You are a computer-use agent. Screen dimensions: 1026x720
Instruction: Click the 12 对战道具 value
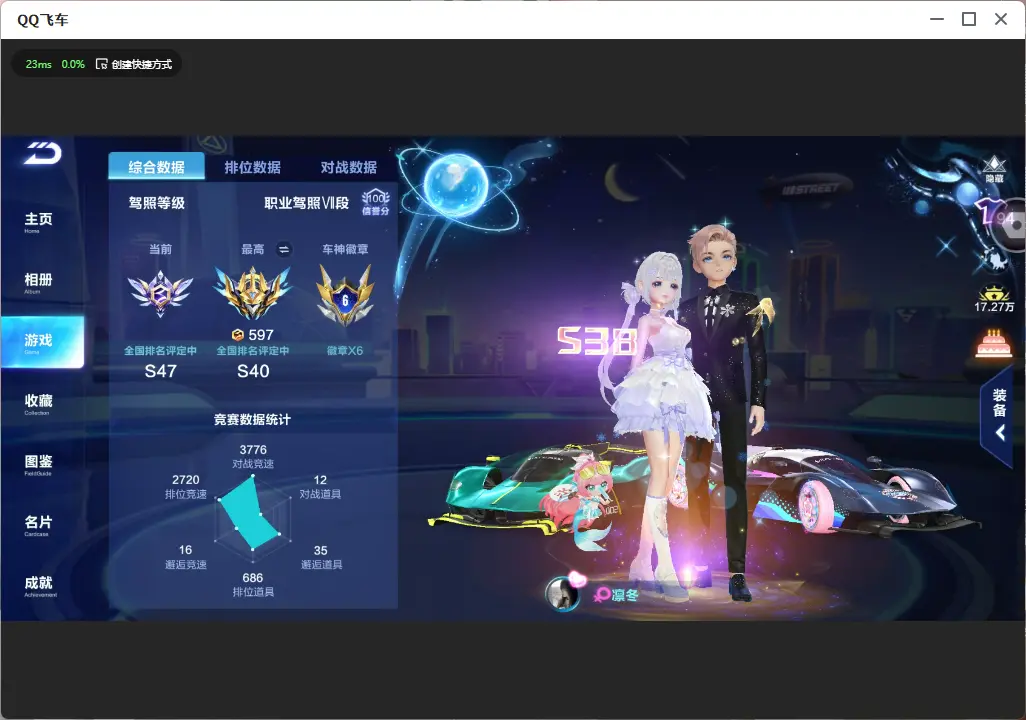point(320,480)
